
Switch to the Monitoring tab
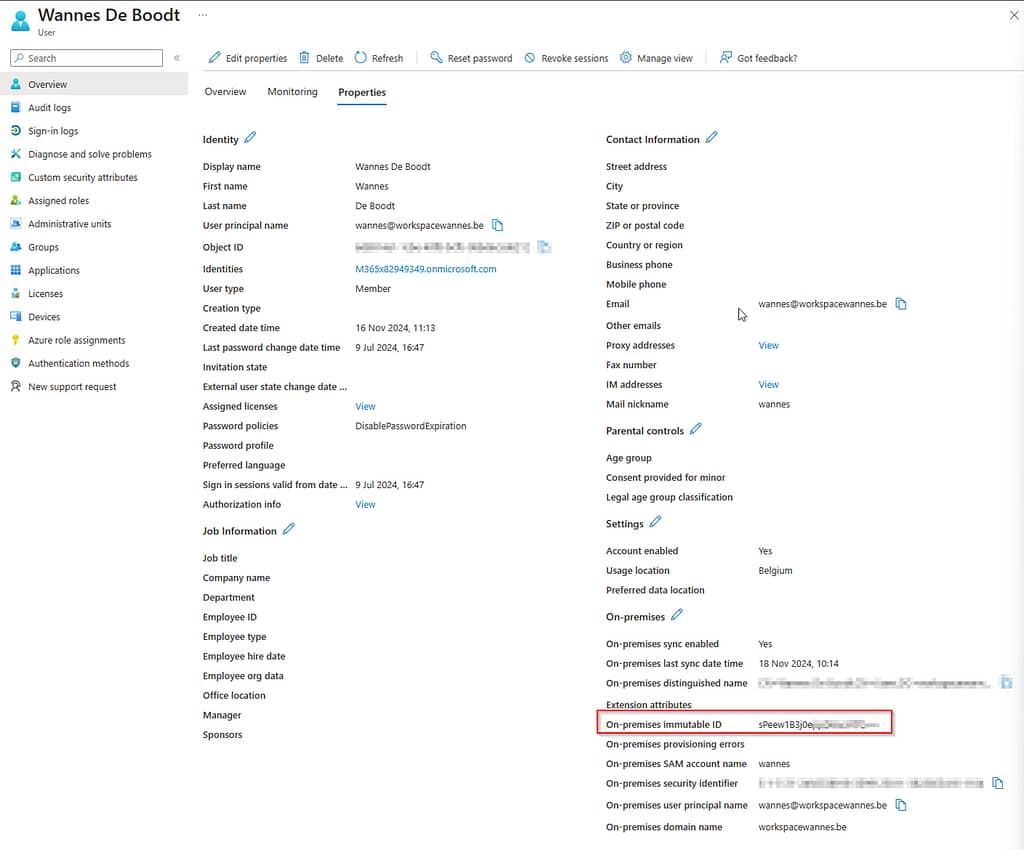[x=293, y=91]
